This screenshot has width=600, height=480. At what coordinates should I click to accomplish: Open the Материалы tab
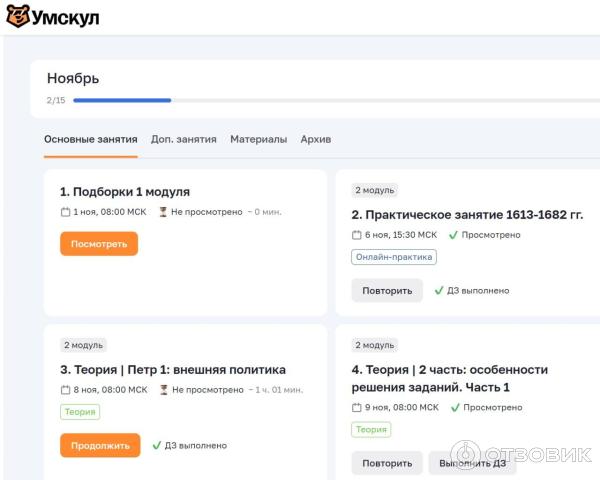pos(258,139)
